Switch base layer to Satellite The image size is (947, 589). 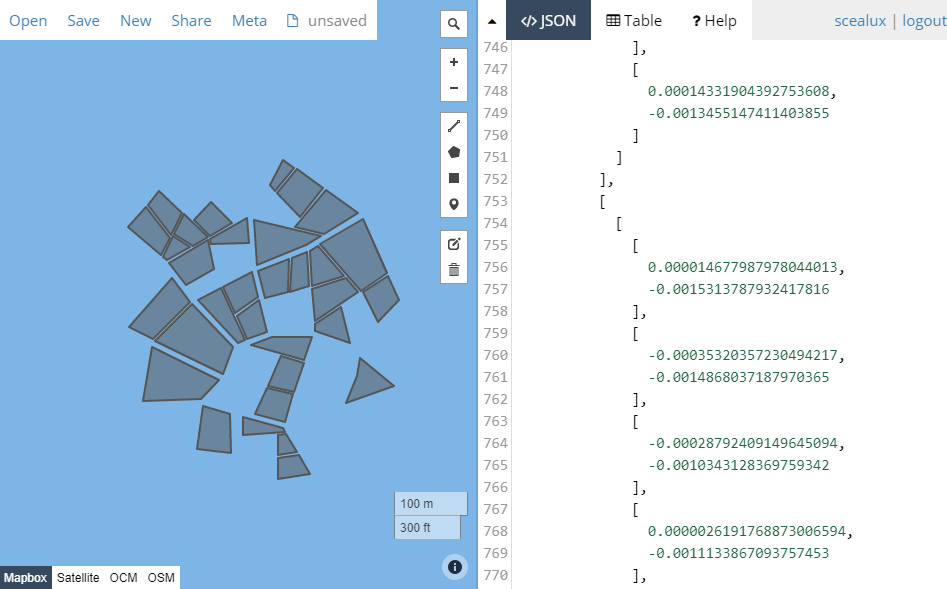78,578
